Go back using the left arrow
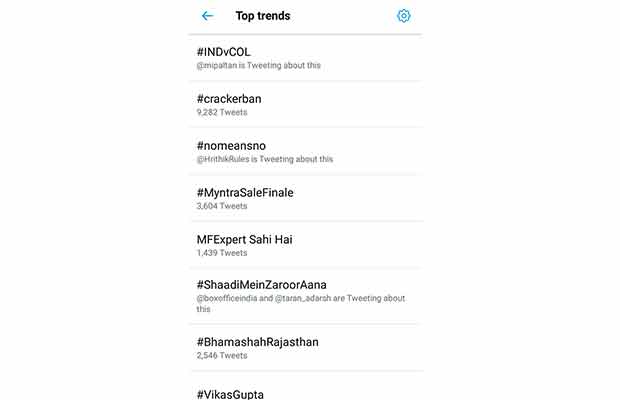 (x=207, y=16)
